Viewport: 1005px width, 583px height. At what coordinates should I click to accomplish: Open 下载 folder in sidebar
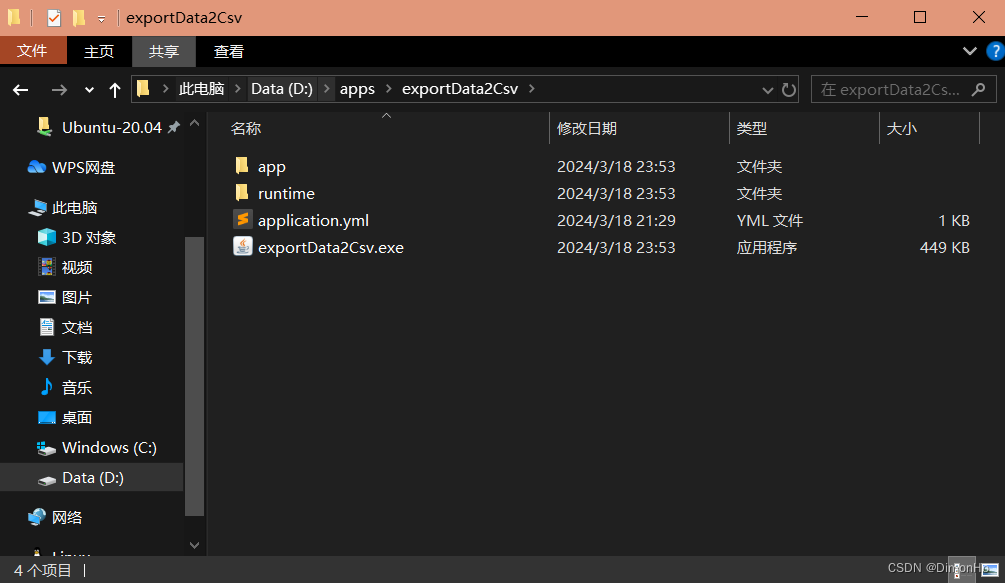tap(77, 357)
